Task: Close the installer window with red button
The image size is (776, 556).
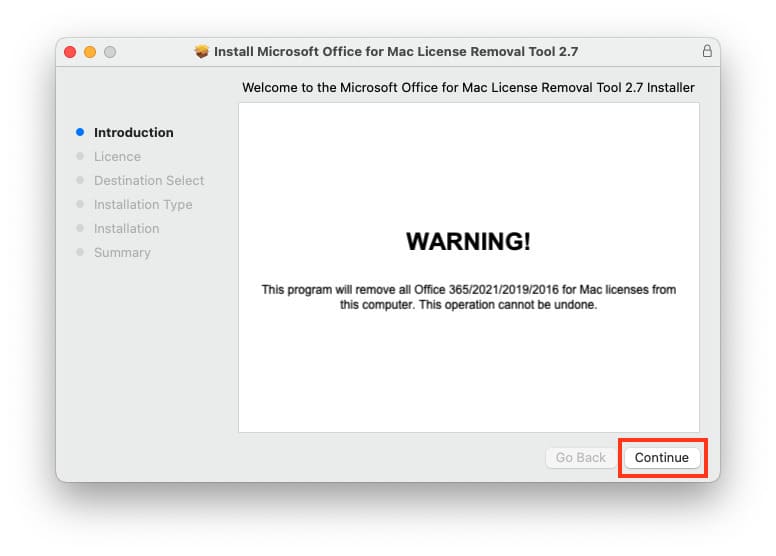Action: click(70, 51)
